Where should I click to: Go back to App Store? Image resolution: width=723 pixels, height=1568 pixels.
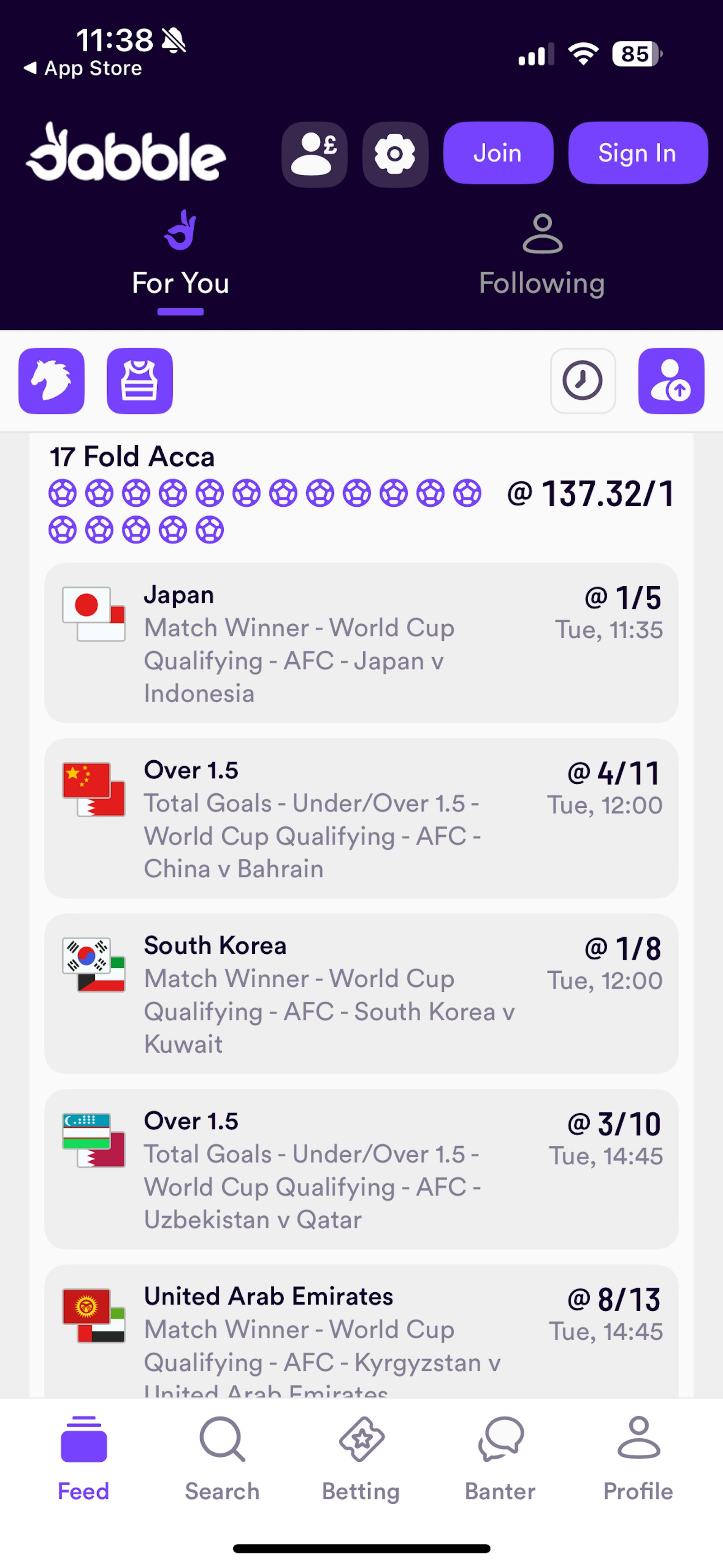point(83,68)
